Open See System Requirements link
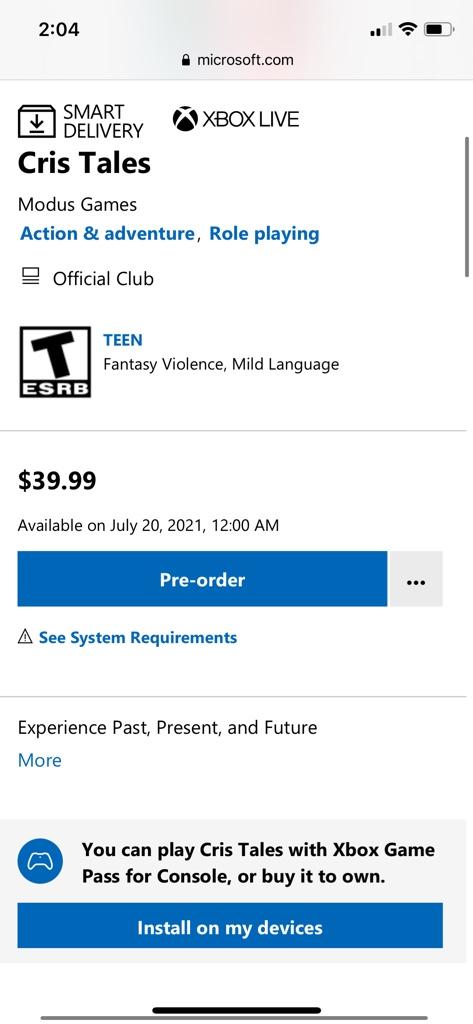 tap(138, 637)
